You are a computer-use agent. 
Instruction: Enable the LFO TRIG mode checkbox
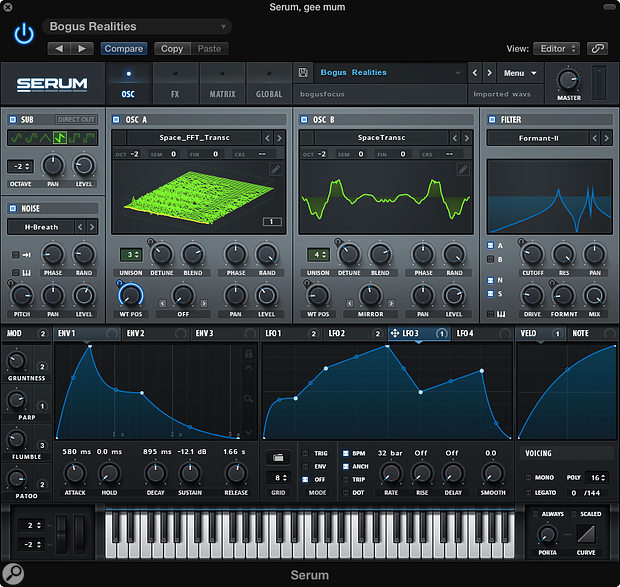(305, 453)
